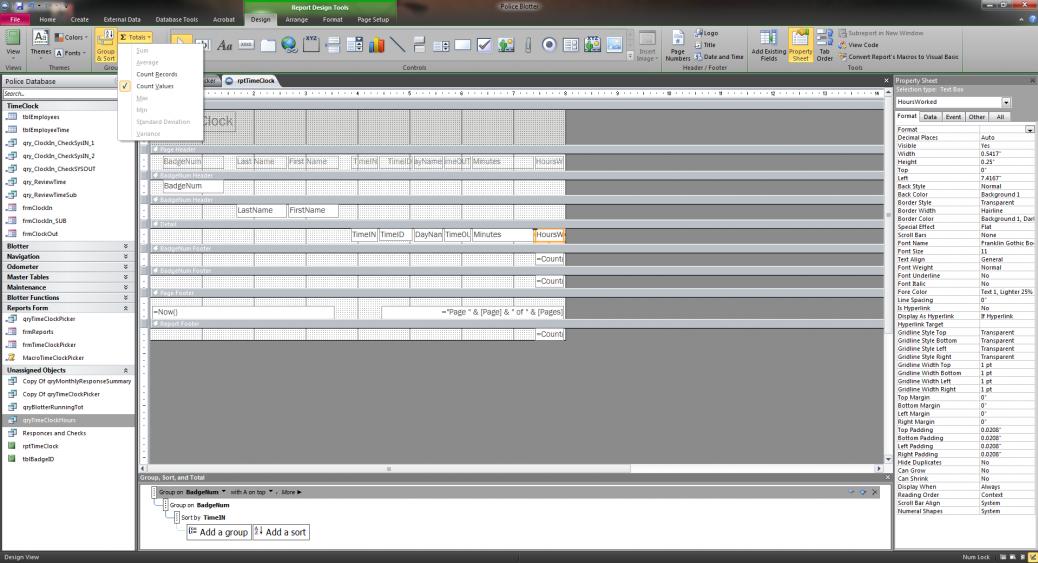Switch to the Page Setup tab
Image resolution: width=1038 pixels, height=563 pixels.
[373, 19]
